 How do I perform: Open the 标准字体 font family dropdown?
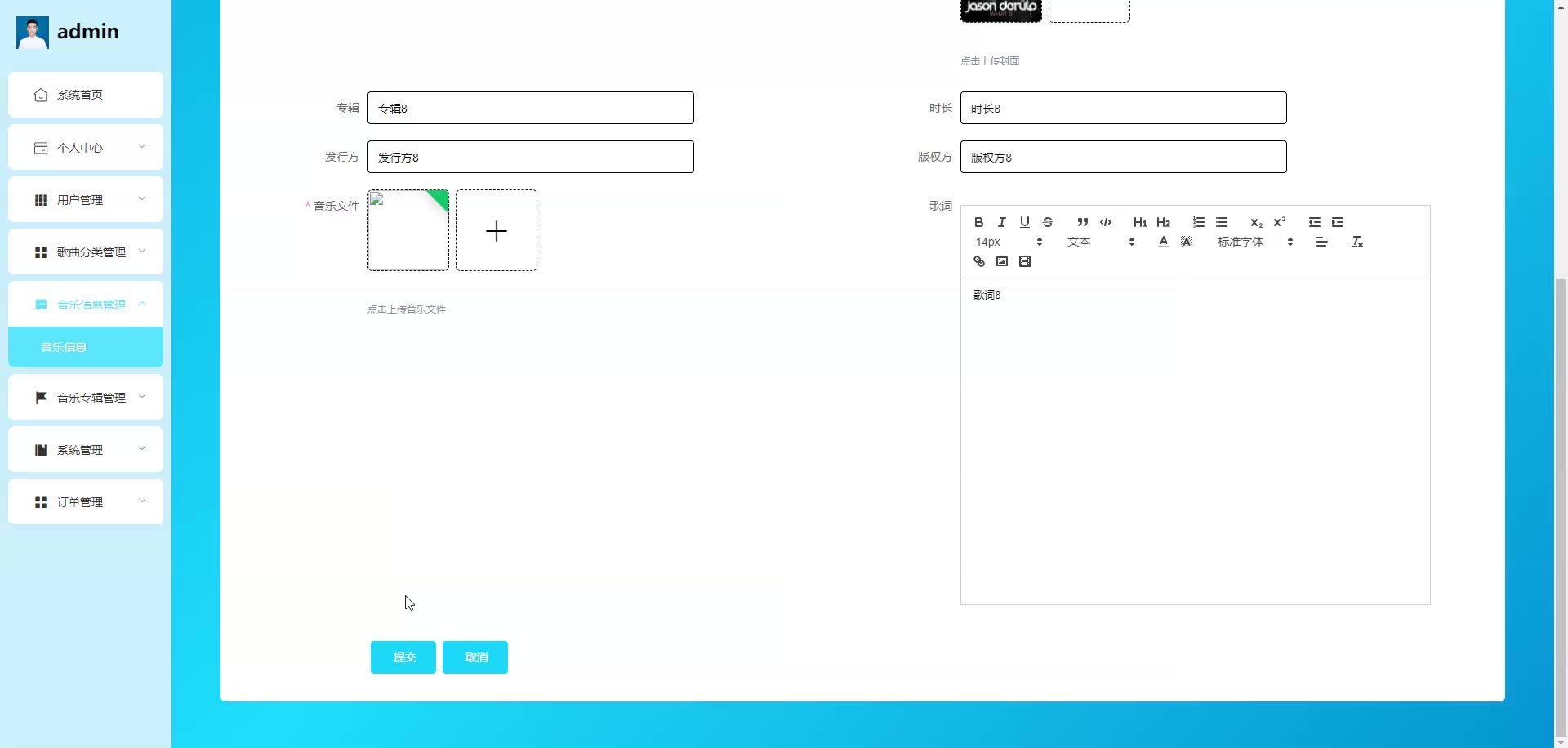click(1255, 242)
